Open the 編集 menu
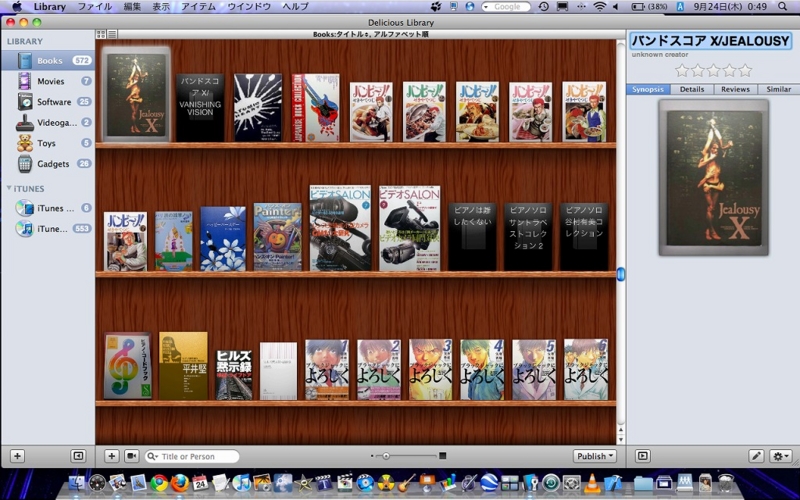The width and height of the screenshot is (800, 500). tap(132, 7)
